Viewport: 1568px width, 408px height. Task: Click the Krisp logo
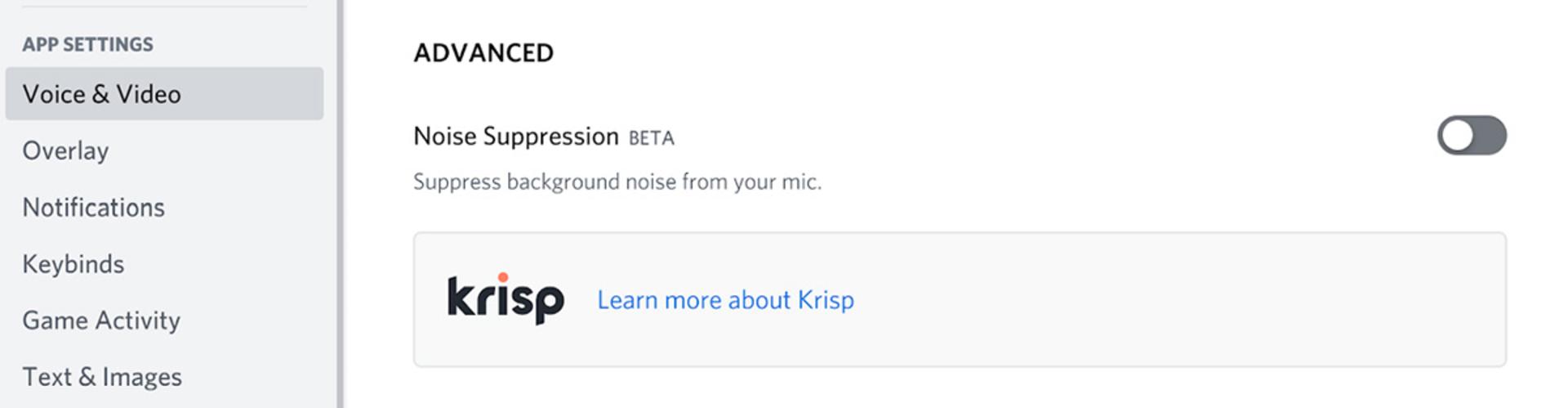[x=506, y=298]
